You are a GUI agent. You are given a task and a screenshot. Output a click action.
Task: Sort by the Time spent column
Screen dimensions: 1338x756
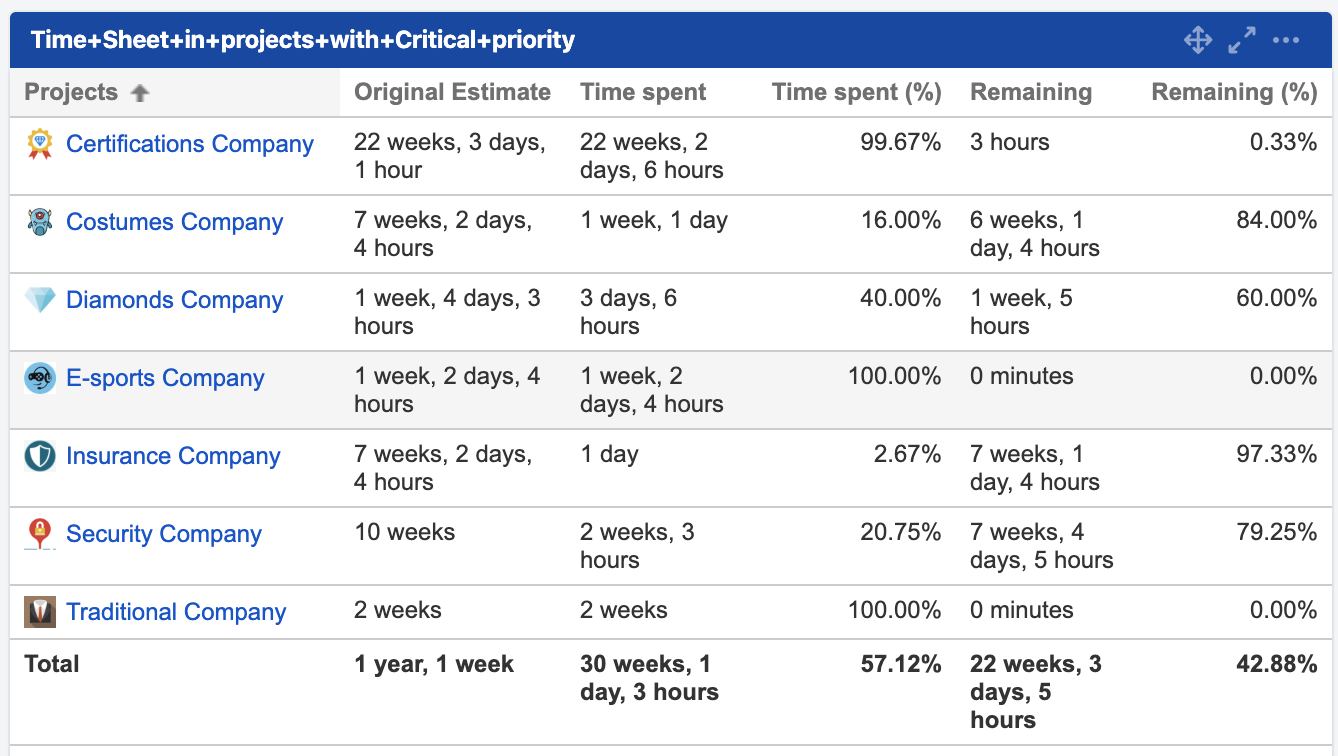click(643, 92)
